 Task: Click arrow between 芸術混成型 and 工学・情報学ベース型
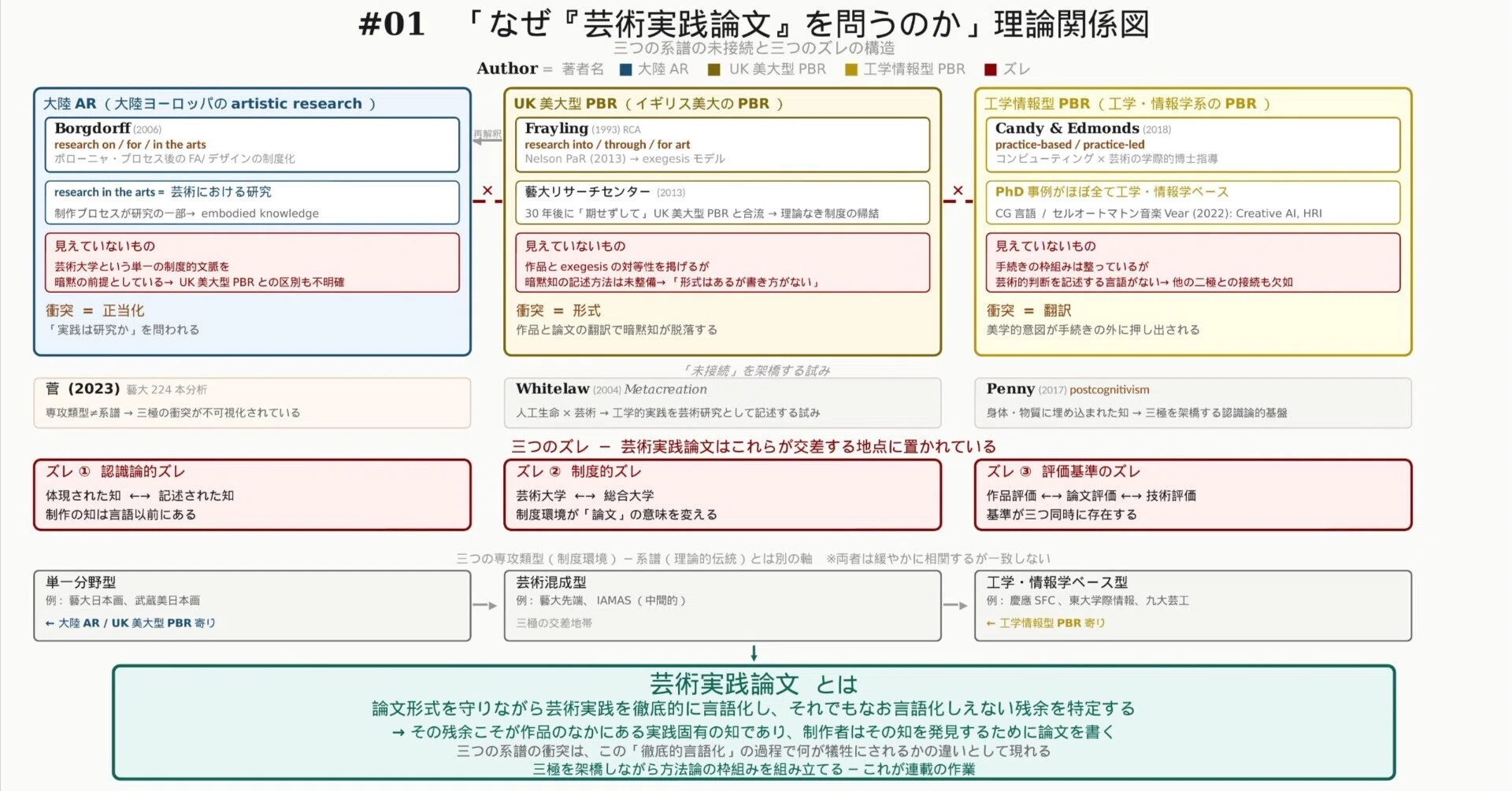[955, 605]
